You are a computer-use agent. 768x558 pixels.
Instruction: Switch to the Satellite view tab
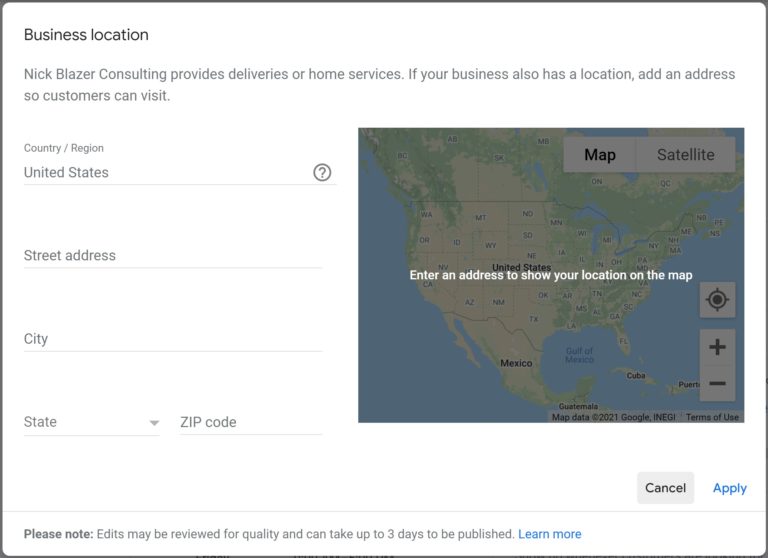[x=685, y=155]
